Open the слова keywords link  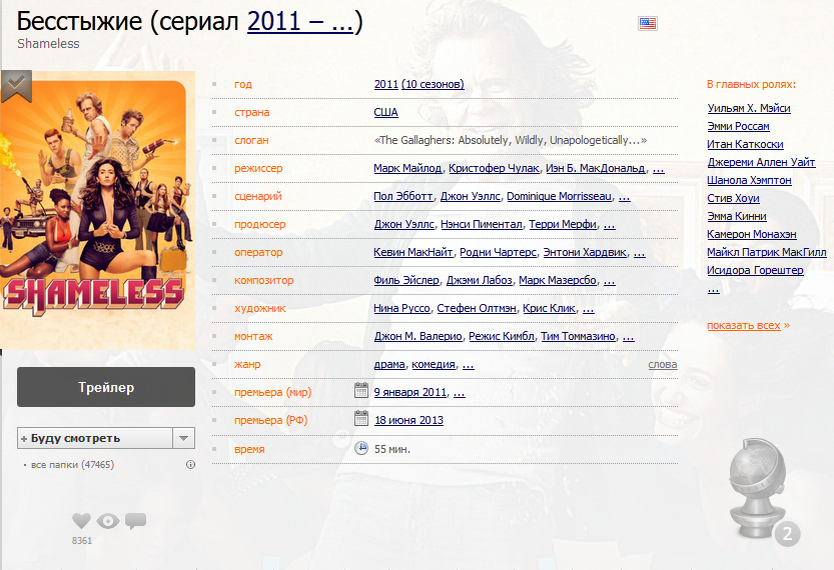click(x=663, y=364)
